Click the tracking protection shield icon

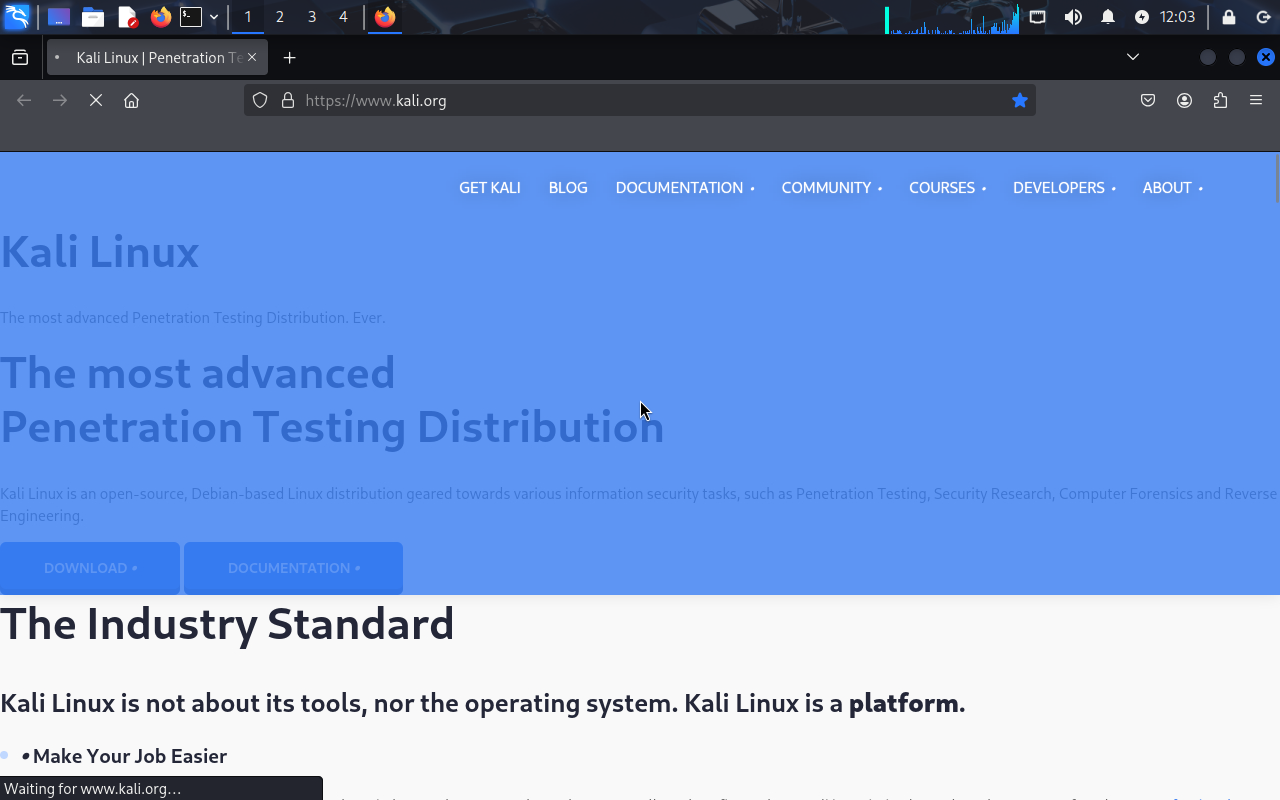coord(260,100)
